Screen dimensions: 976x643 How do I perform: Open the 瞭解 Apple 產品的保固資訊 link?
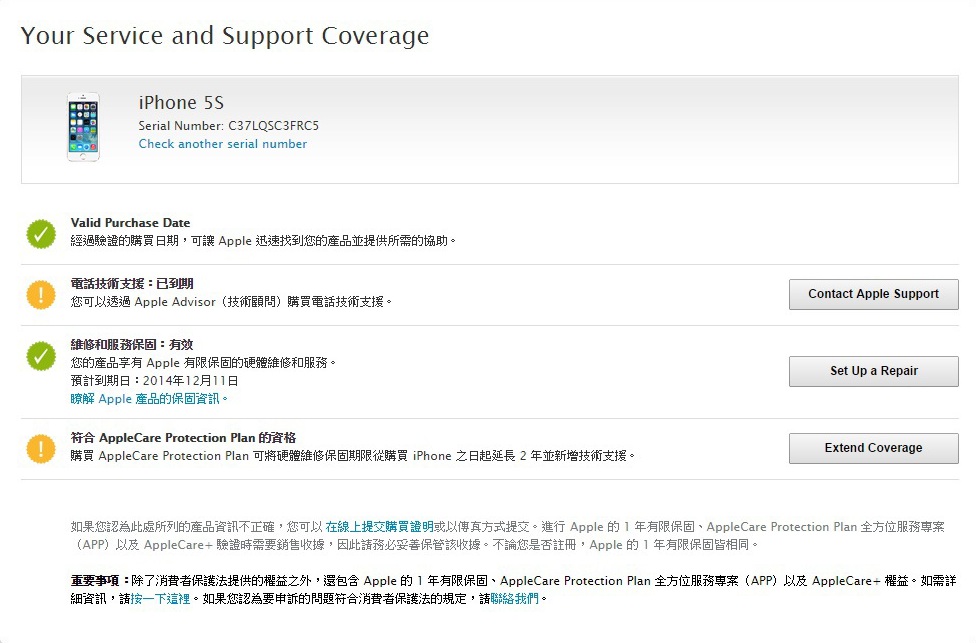tap(147, 399)
